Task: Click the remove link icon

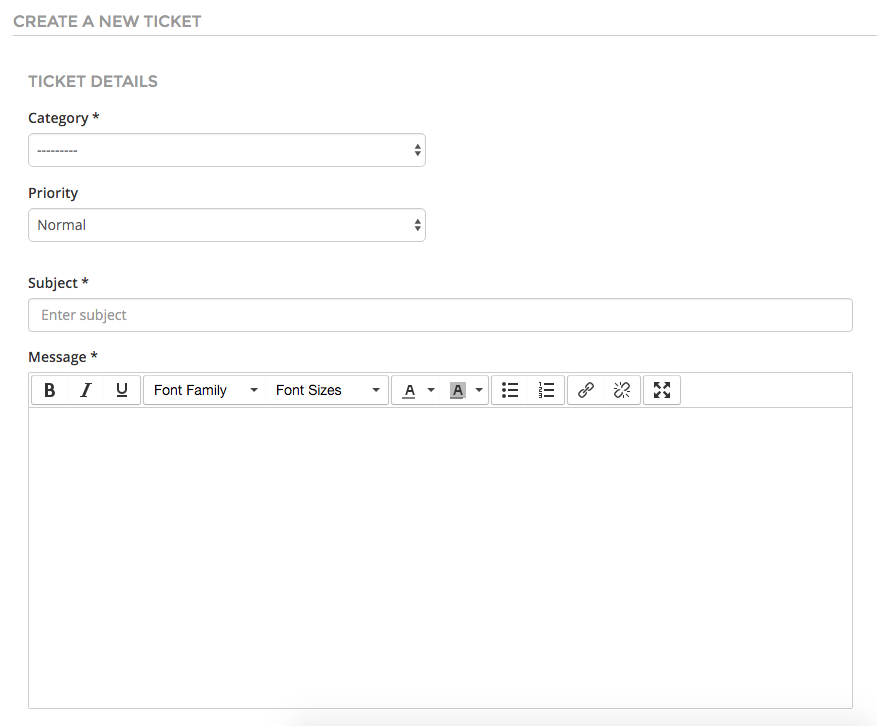Action: pyautogui.click(x=622, y=390)
